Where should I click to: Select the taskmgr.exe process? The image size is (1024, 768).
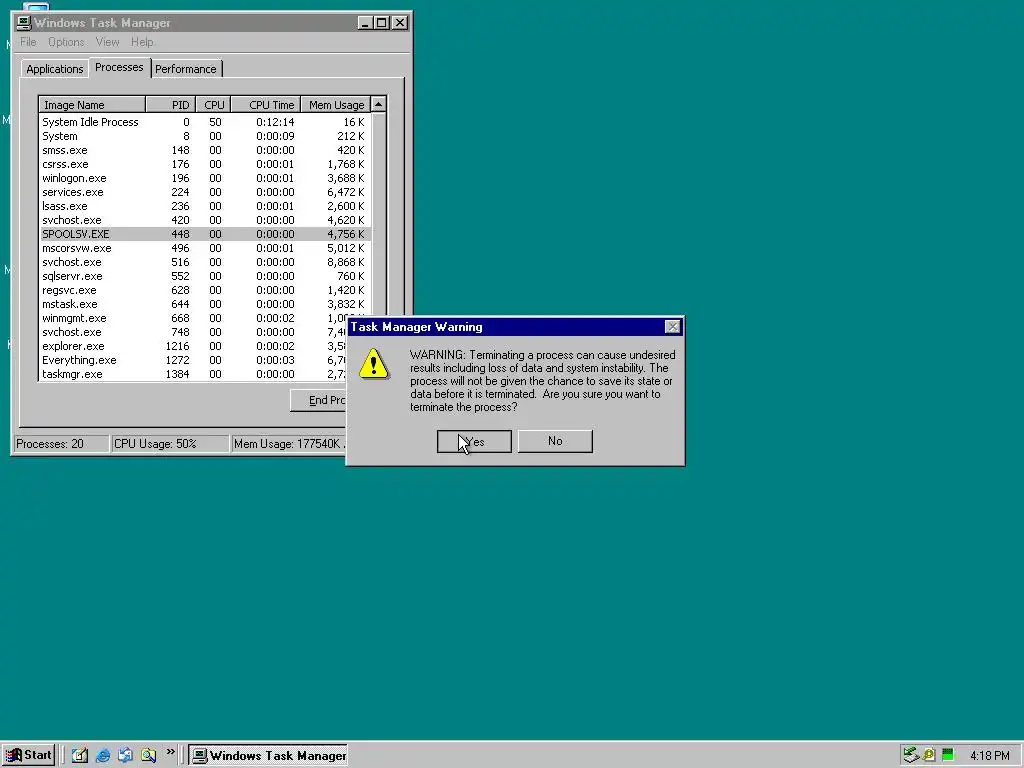193,374
